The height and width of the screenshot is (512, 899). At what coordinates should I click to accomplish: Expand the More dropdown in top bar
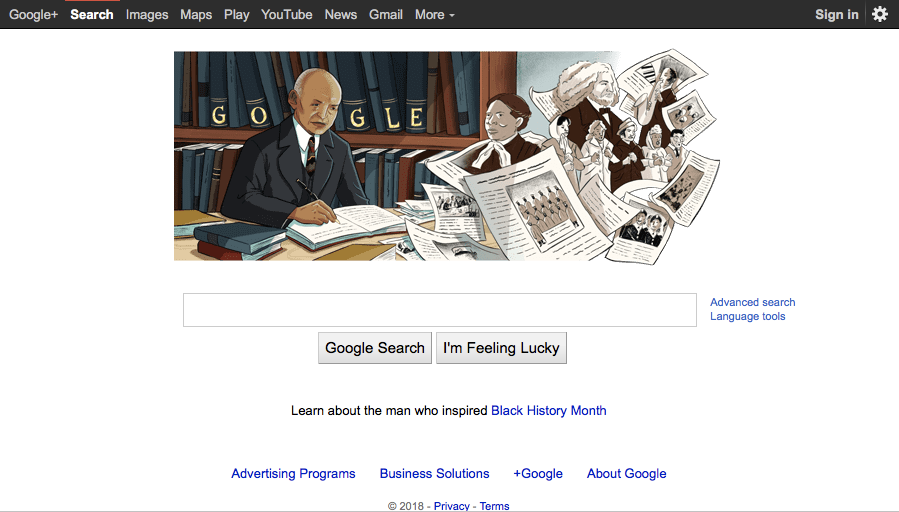click(435, 15)
